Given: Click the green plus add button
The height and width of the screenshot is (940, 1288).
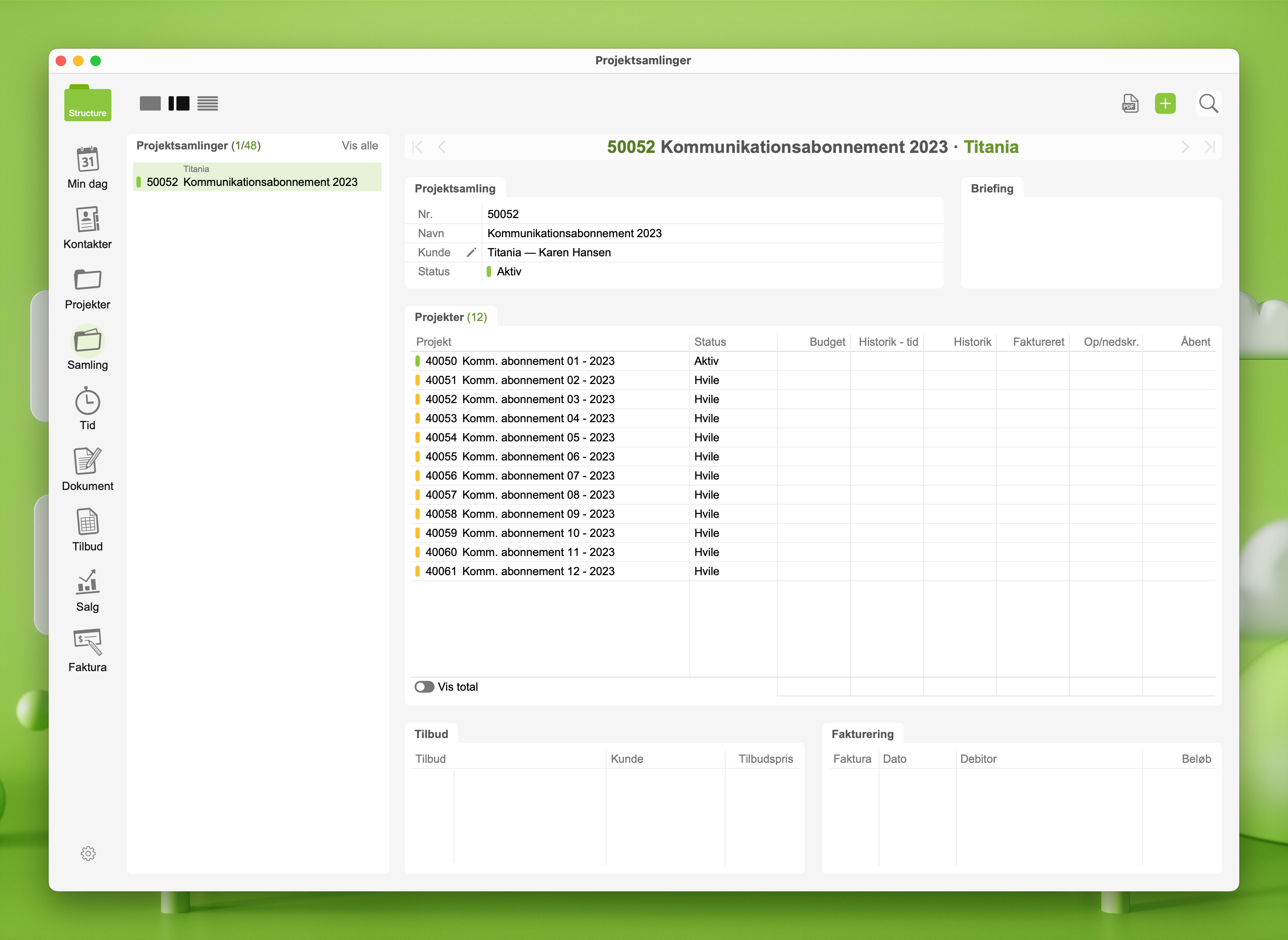Looking at the screenshot, I should click(x=1165, y=103).
